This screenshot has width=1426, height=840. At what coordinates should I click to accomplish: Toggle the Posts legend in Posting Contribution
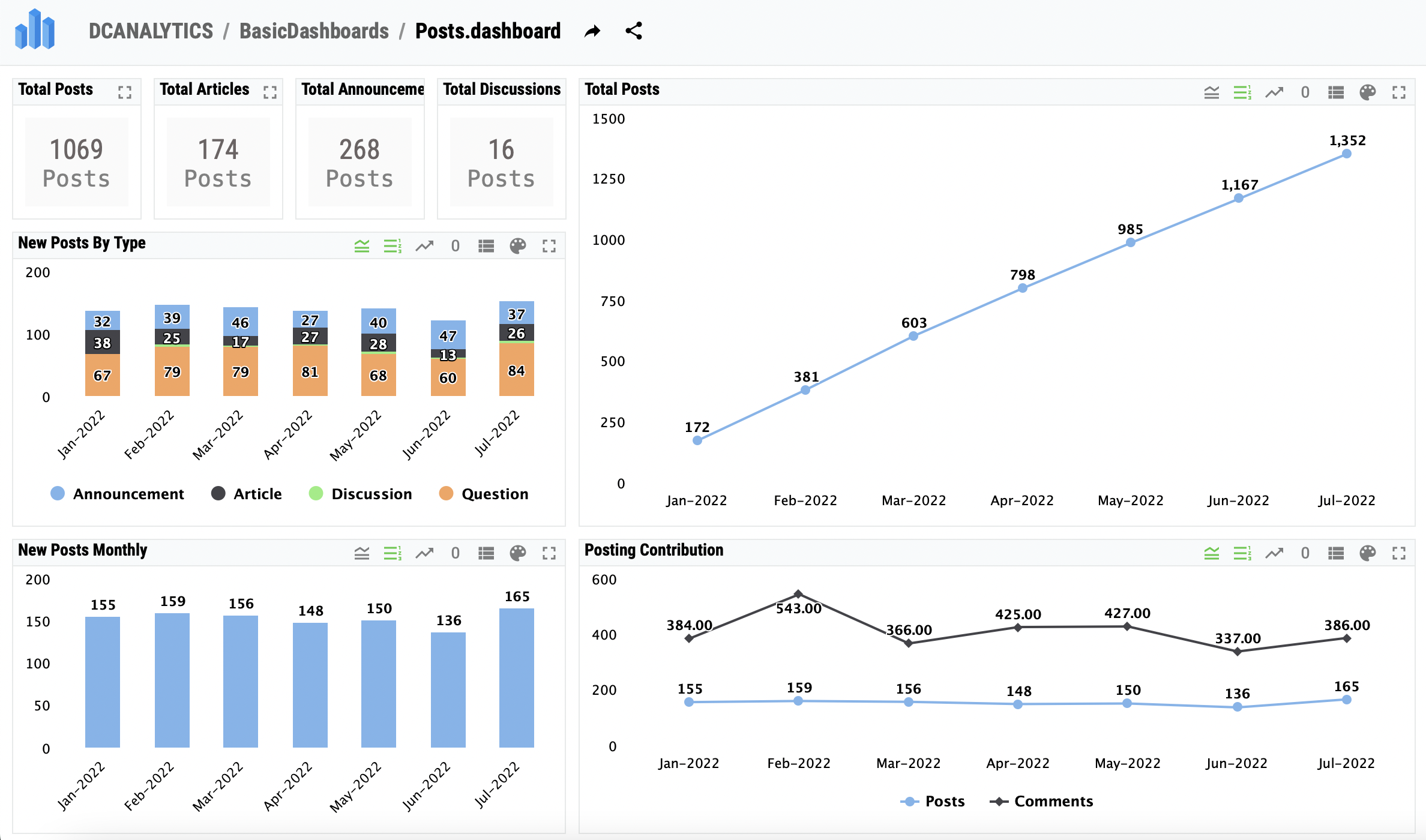[933, 802]
